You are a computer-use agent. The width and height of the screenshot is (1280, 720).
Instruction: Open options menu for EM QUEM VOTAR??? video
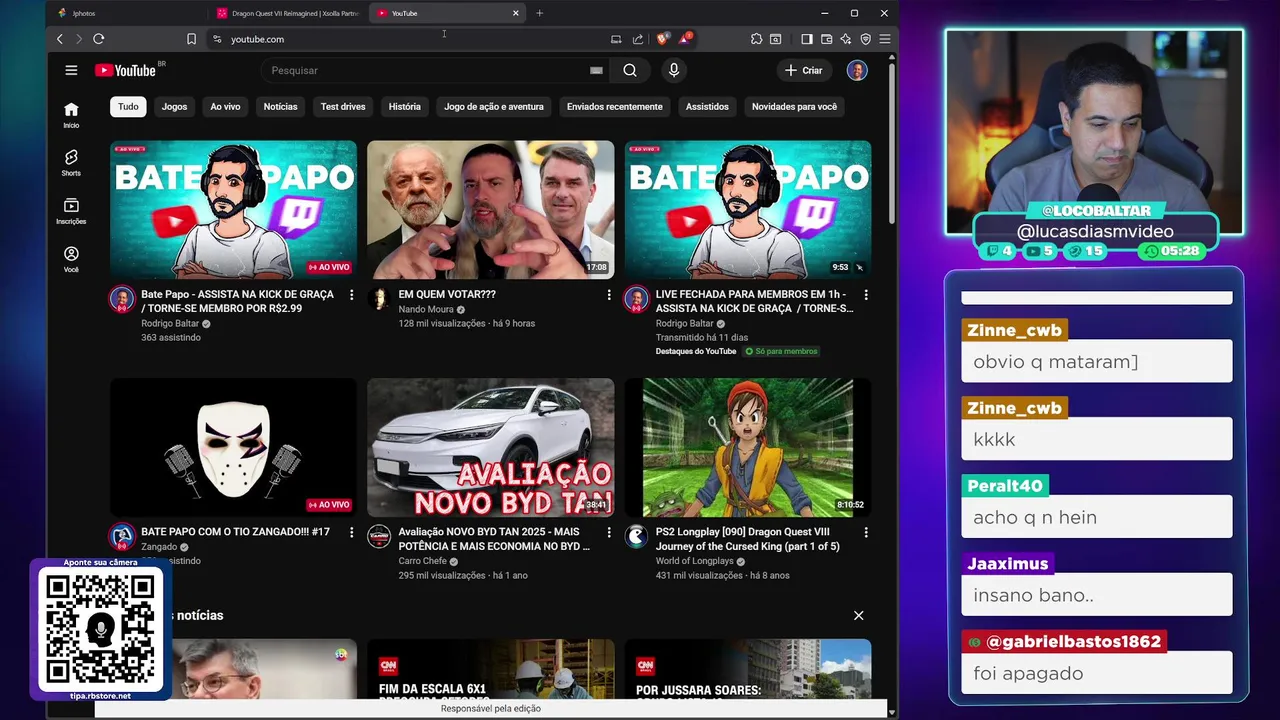609,295
